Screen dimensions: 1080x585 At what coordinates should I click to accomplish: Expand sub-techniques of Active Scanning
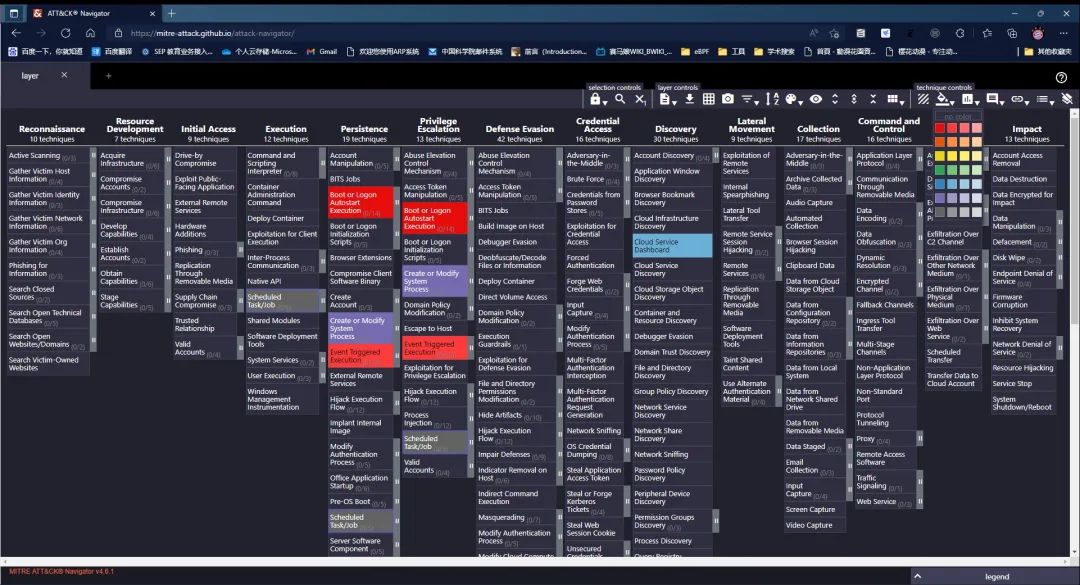coord(93,156)
